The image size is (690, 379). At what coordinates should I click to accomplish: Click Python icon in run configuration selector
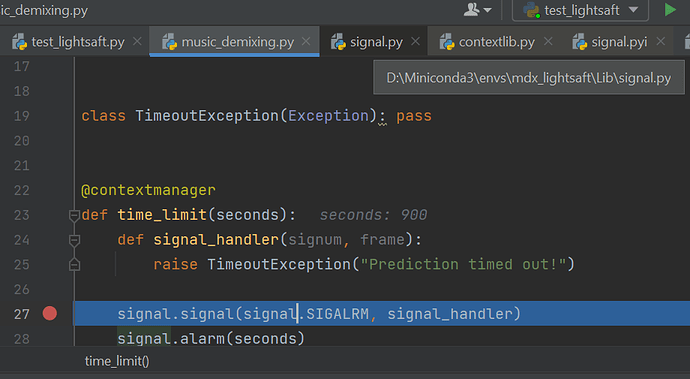tap(531, 10)
